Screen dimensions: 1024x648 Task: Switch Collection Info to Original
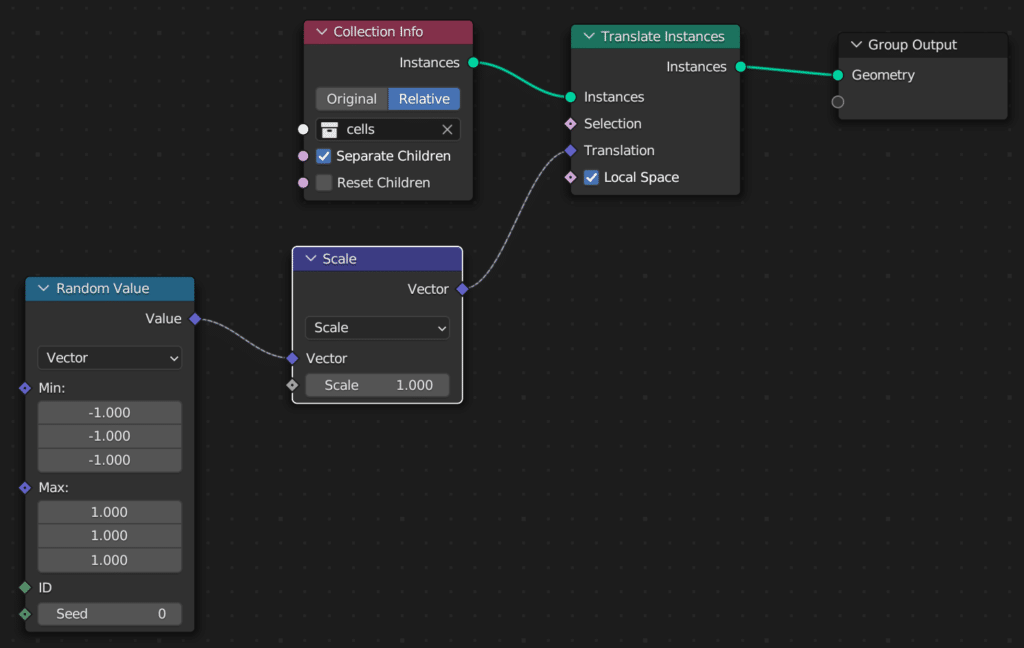352,99
